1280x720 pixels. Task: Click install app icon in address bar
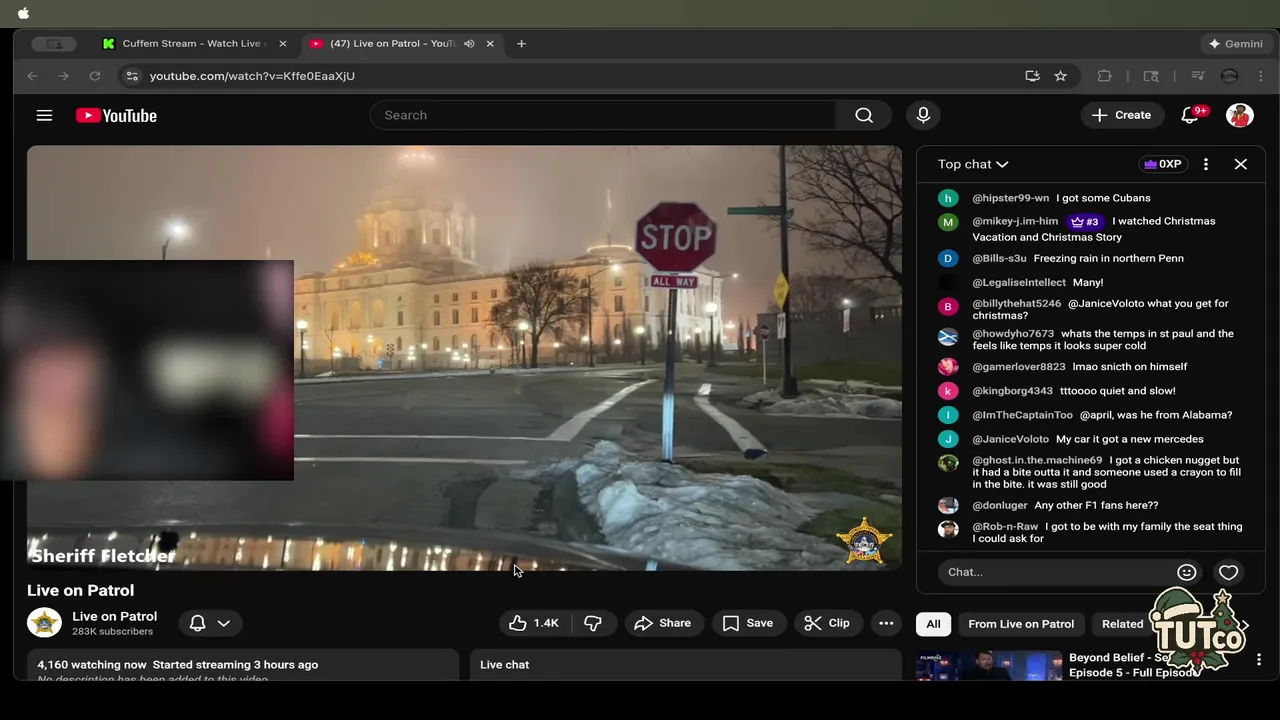(1032, 76)
